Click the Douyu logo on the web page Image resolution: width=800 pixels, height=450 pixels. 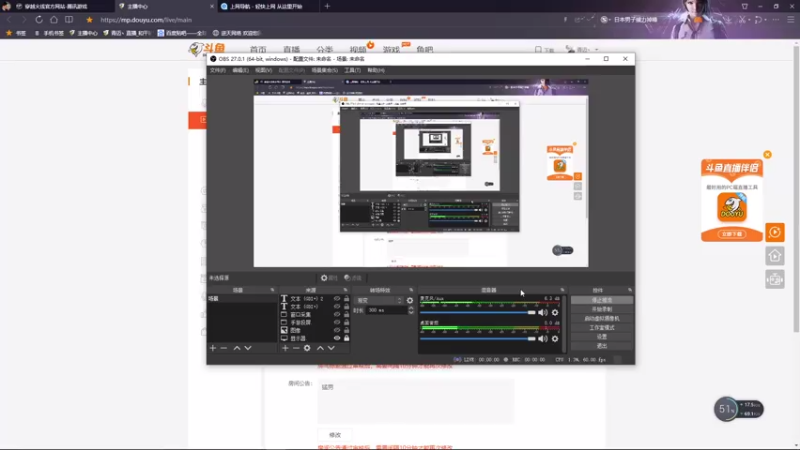coord(207,49)
